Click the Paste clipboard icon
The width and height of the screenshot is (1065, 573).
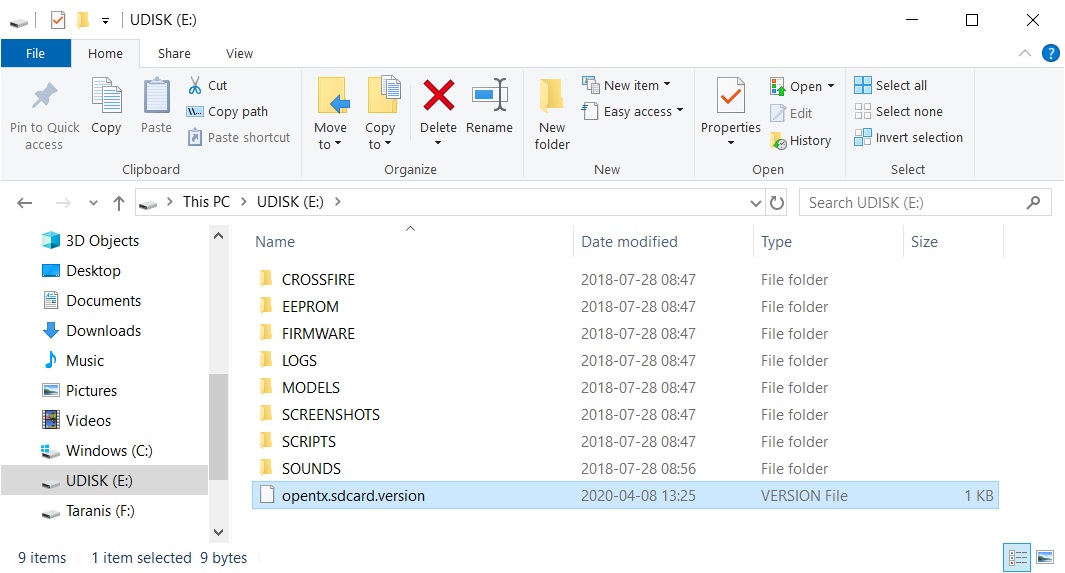click(x=156, y=96)
